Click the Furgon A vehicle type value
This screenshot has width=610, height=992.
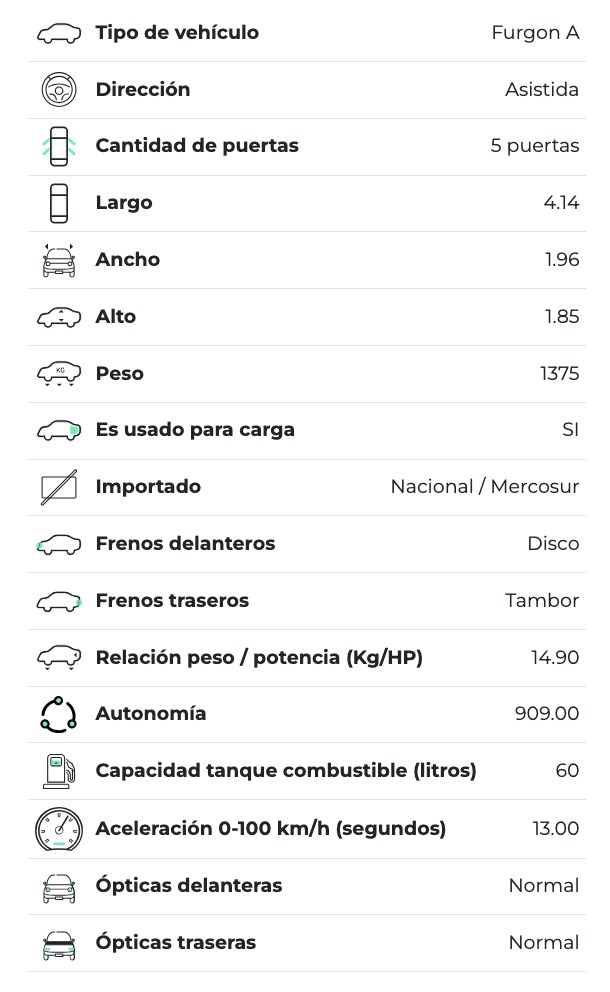(x=535, y=33)
